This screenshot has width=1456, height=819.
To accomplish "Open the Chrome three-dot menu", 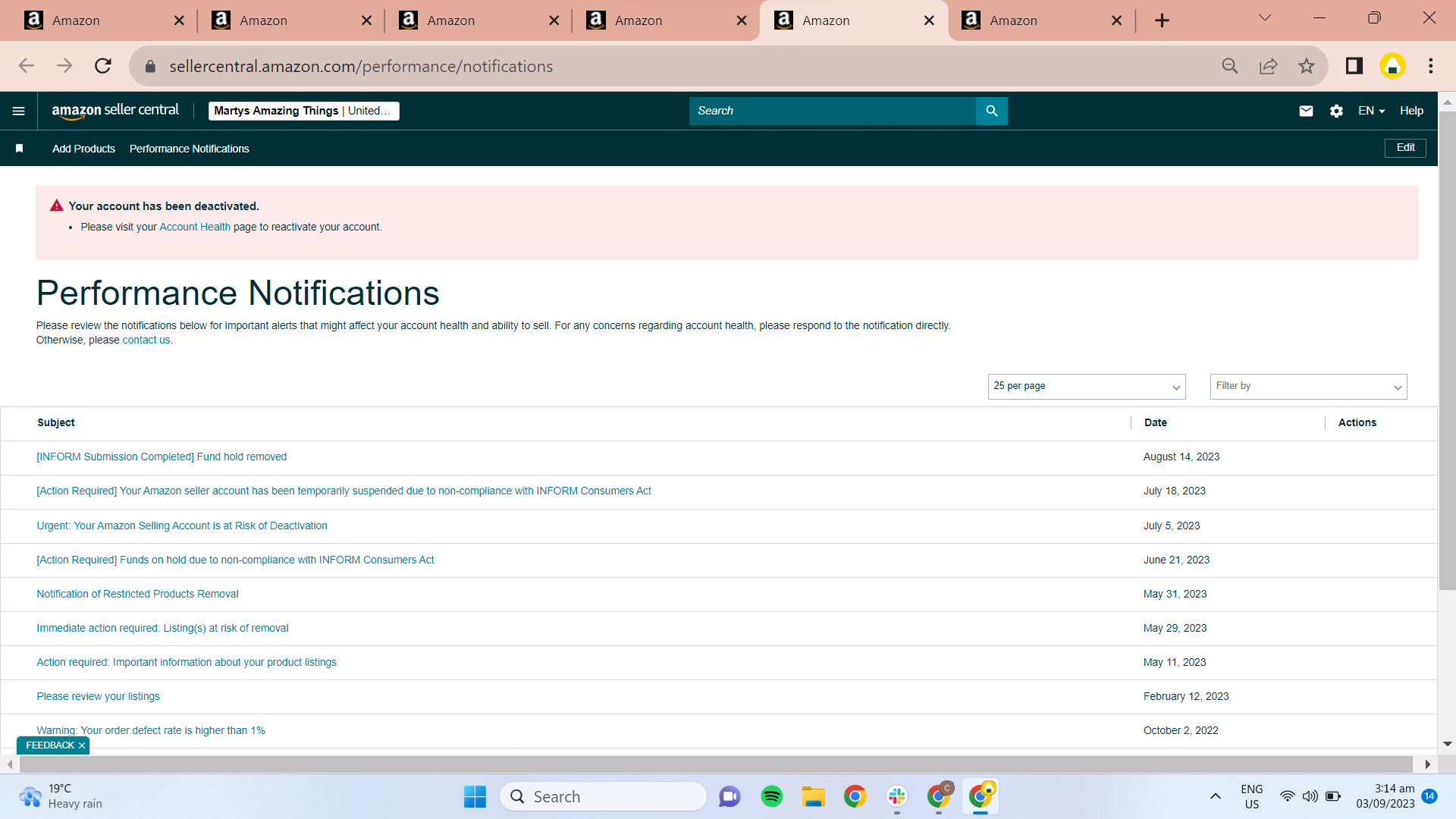I will coord(1431,66).
